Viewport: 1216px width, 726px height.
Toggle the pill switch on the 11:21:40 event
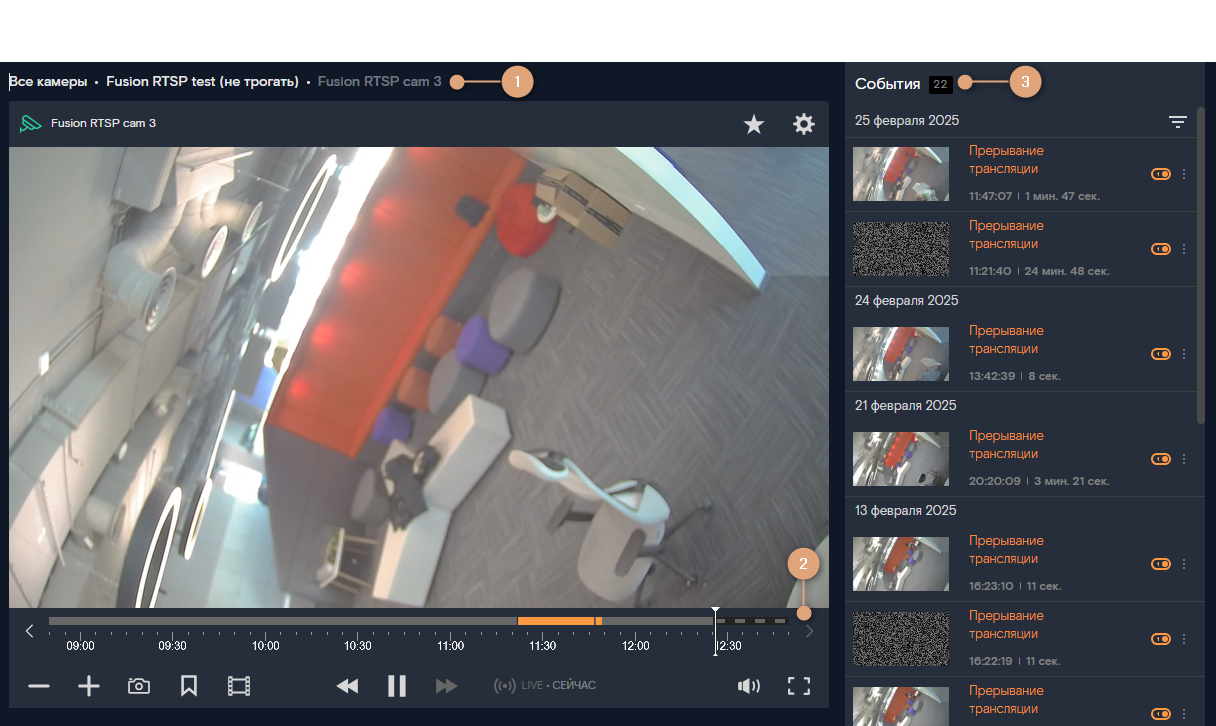click(1161, 249)
